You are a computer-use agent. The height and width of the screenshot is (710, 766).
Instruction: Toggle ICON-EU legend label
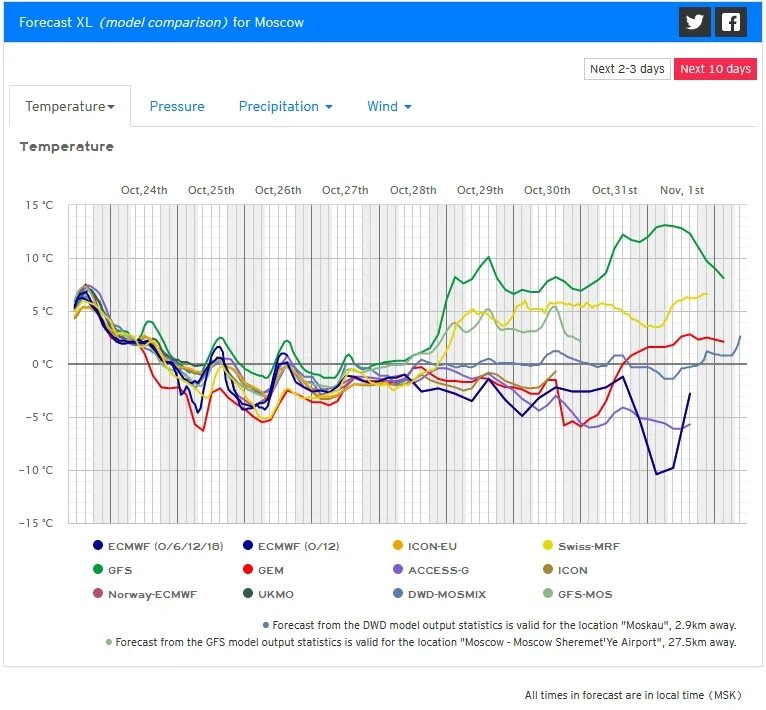[x=432, y=546]
